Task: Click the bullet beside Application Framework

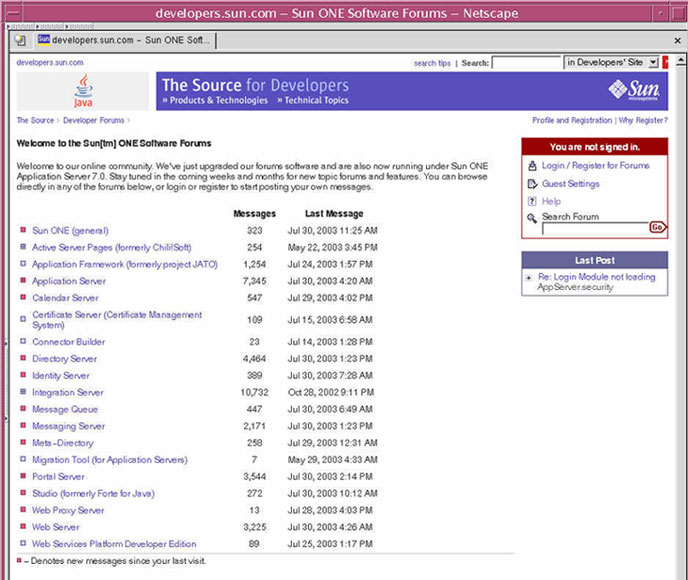Action: click(x=23, y=264)
